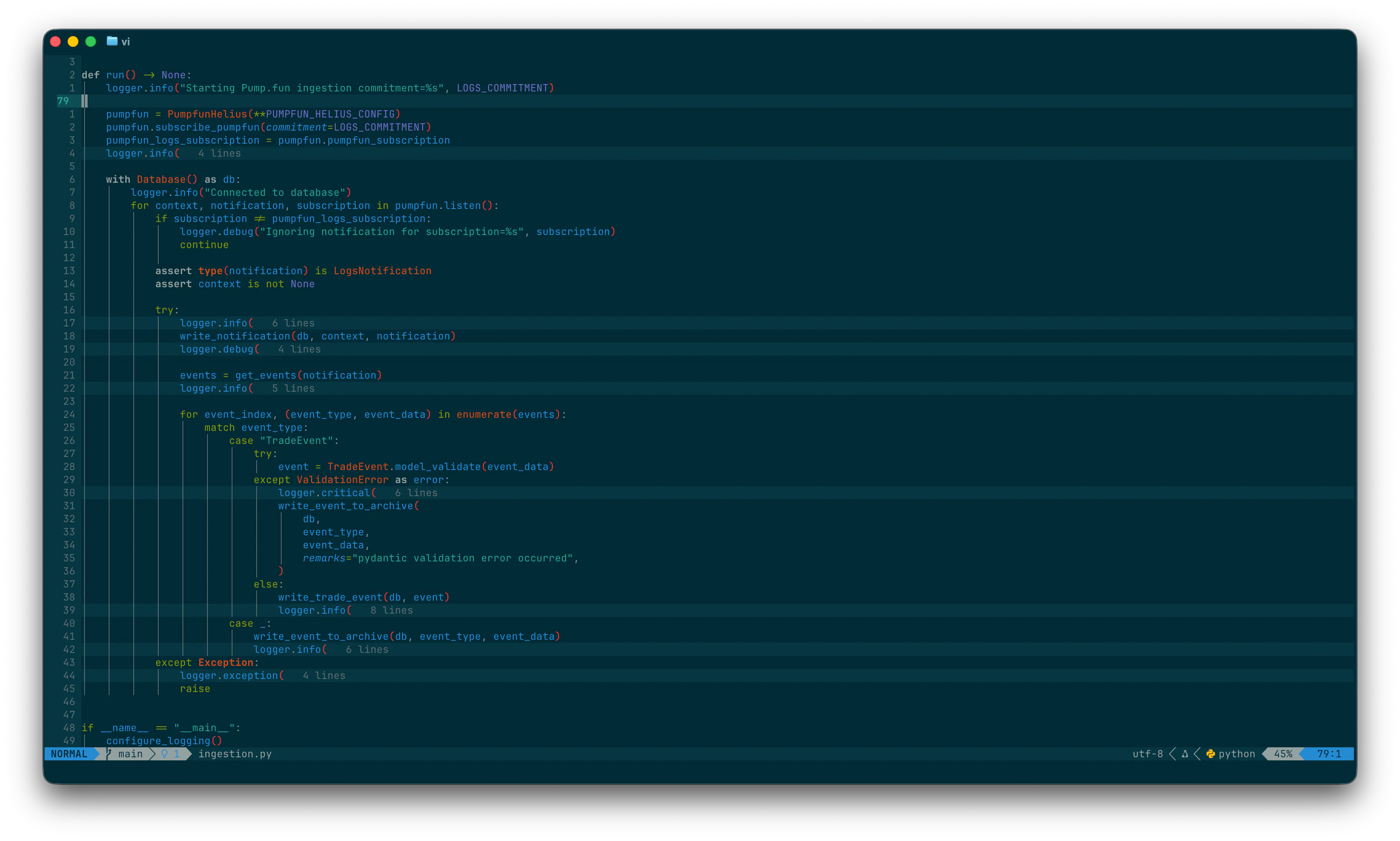The height and width of the screenshot is (841, 1400).
Task: Click the 45% scroll position indicator
Action: 1283,754
